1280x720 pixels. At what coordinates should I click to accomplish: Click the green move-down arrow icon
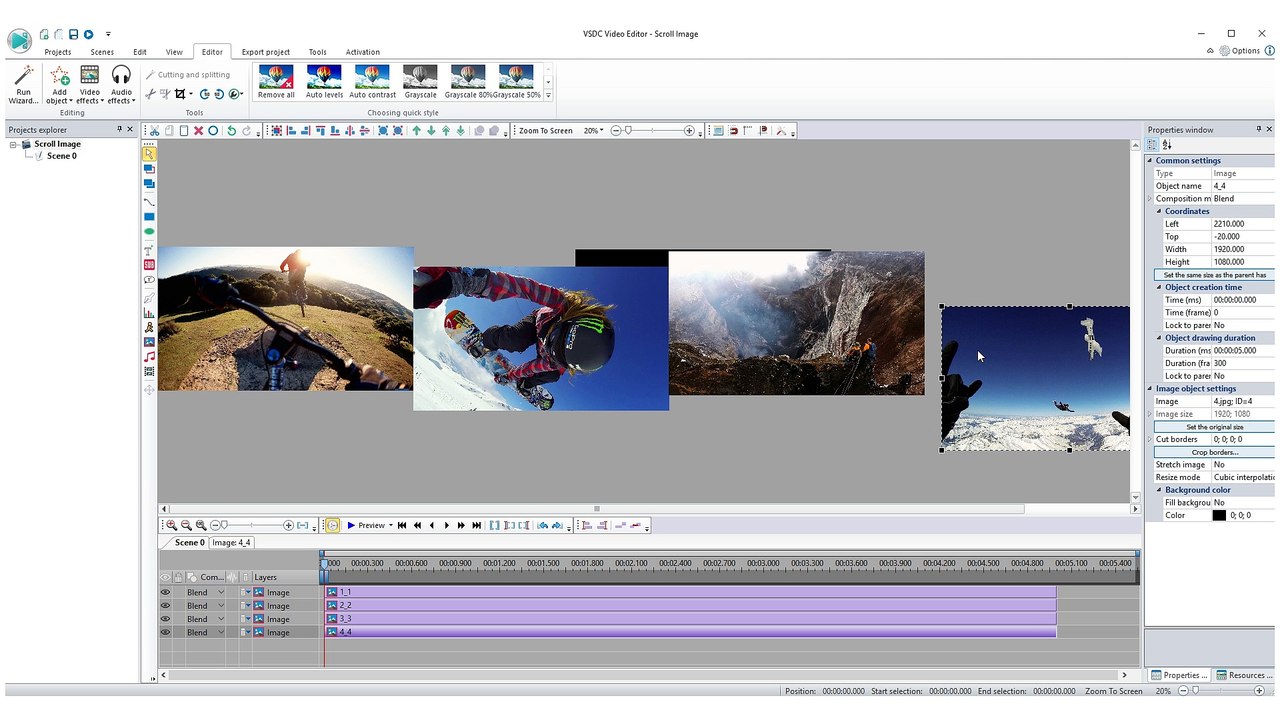432,131
